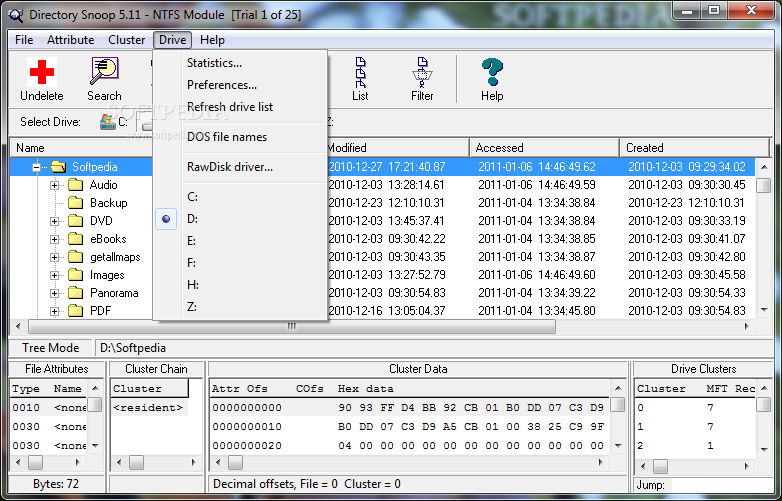Click the Undelete red cross icon
782x501 pixels.
(42, 72)
